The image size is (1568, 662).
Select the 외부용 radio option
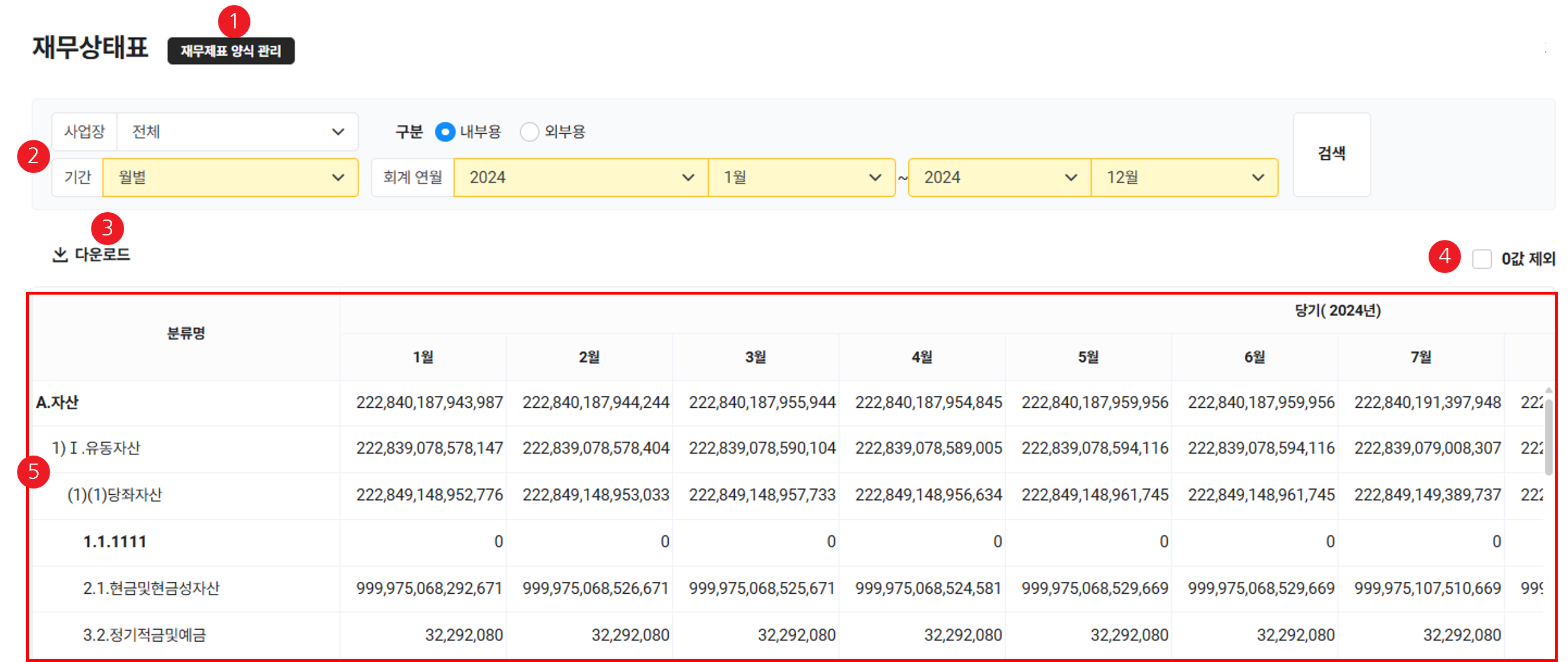tap(529, 132)
